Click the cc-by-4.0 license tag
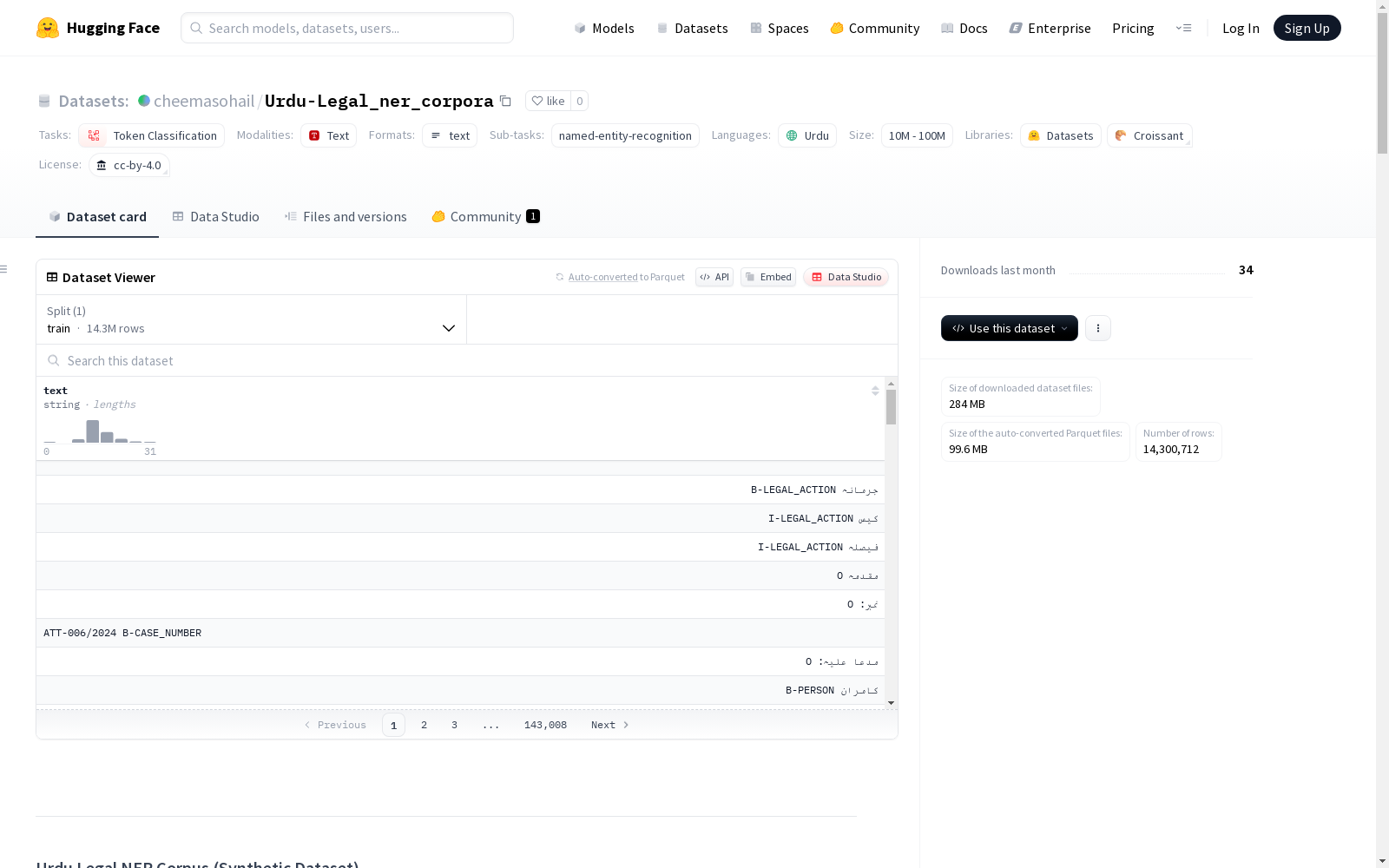Image resolution: width=1389 pixels, height=868 pixels. [129, 165]
